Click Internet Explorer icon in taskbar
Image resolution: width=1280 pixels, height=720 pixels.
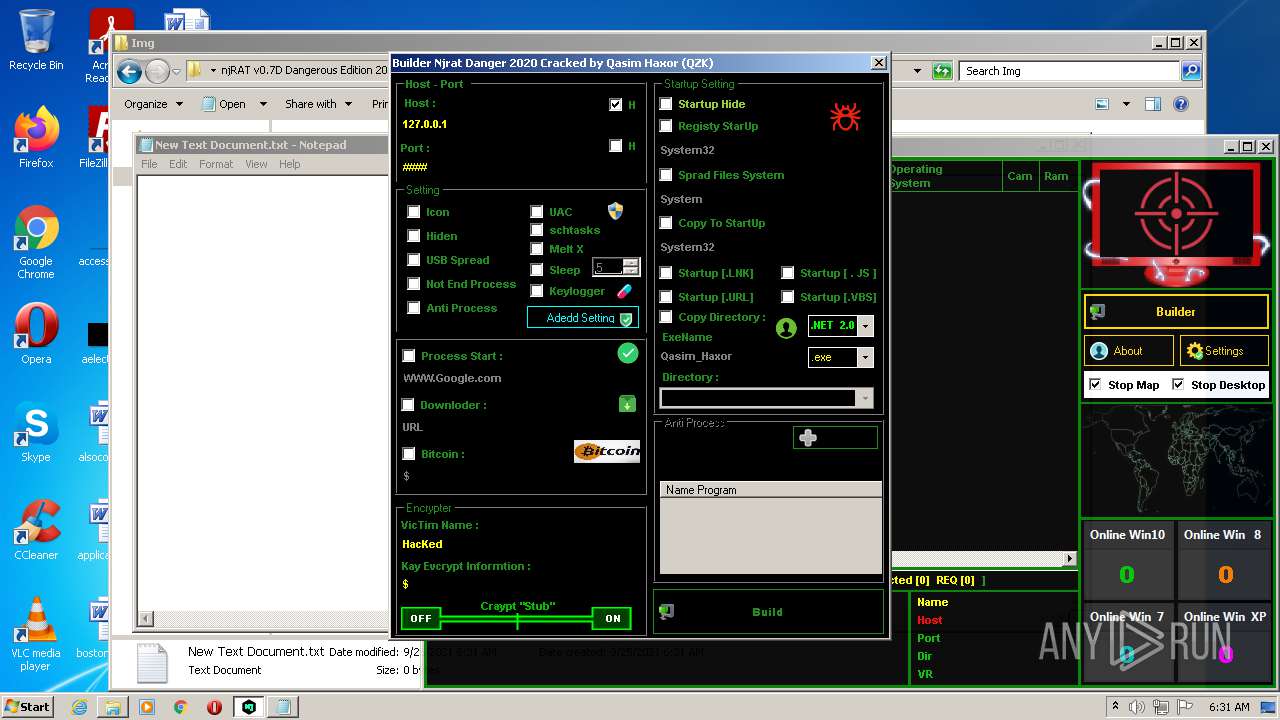pyautogui.click(x=79, y=707)
